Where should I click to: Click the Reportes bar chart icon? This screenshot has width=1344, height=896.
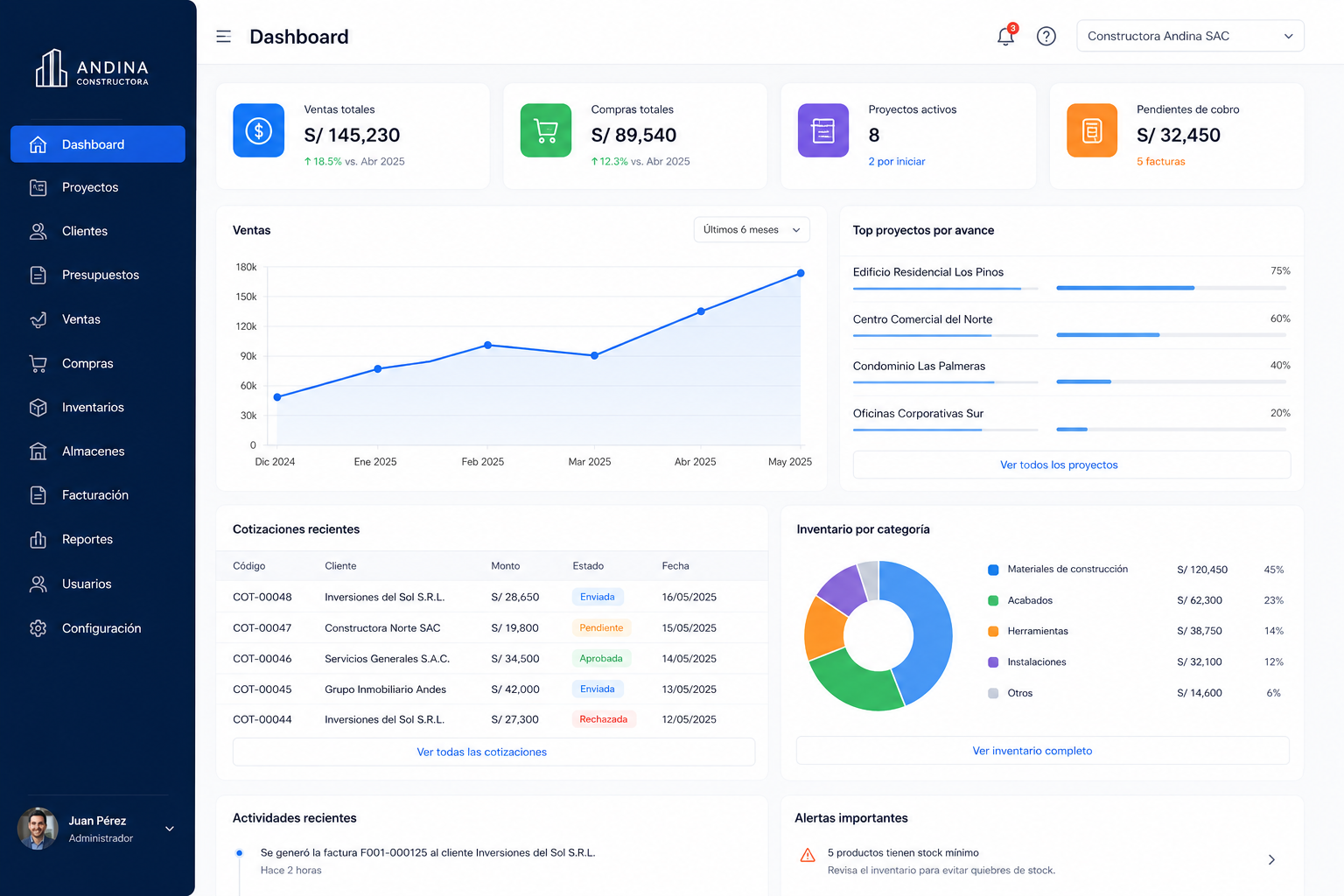coord(38,539)
